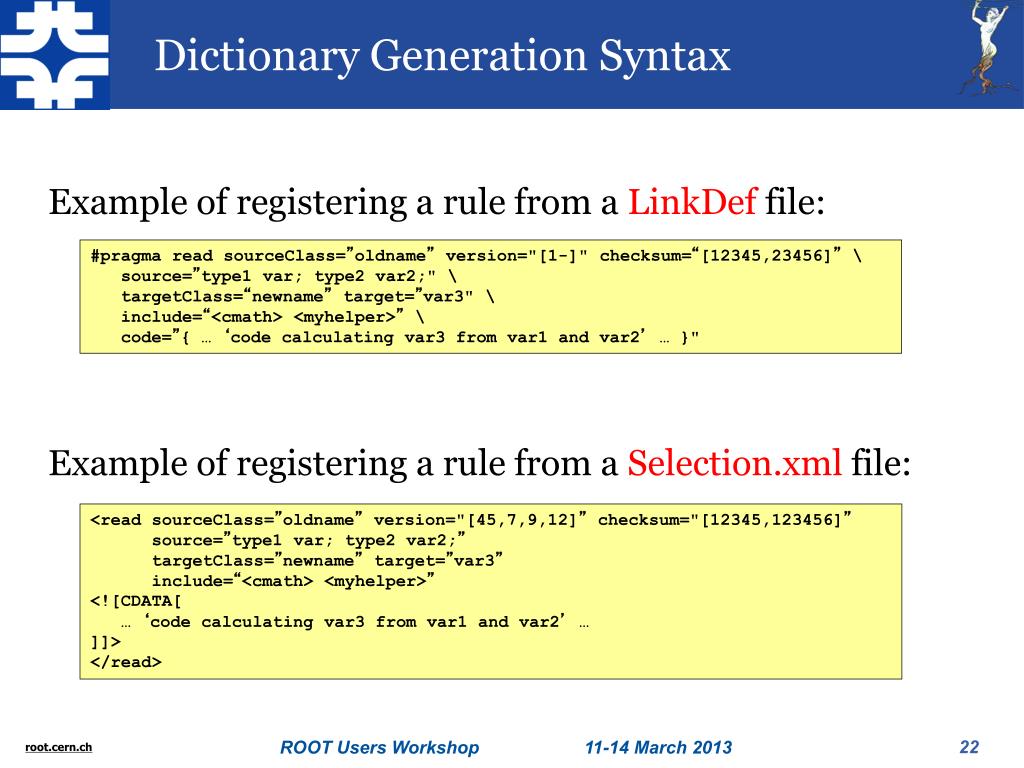
Task: Click the '11-14 March 2013' footer date
Action: click(658, 747)
